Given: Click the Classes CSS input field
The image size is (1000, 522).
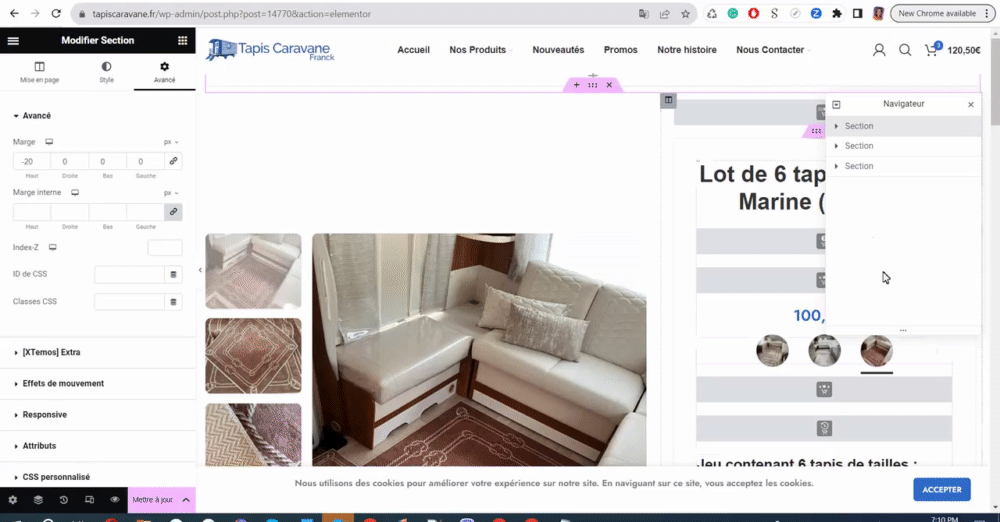Looking at the screenshot, I should 129,302.
